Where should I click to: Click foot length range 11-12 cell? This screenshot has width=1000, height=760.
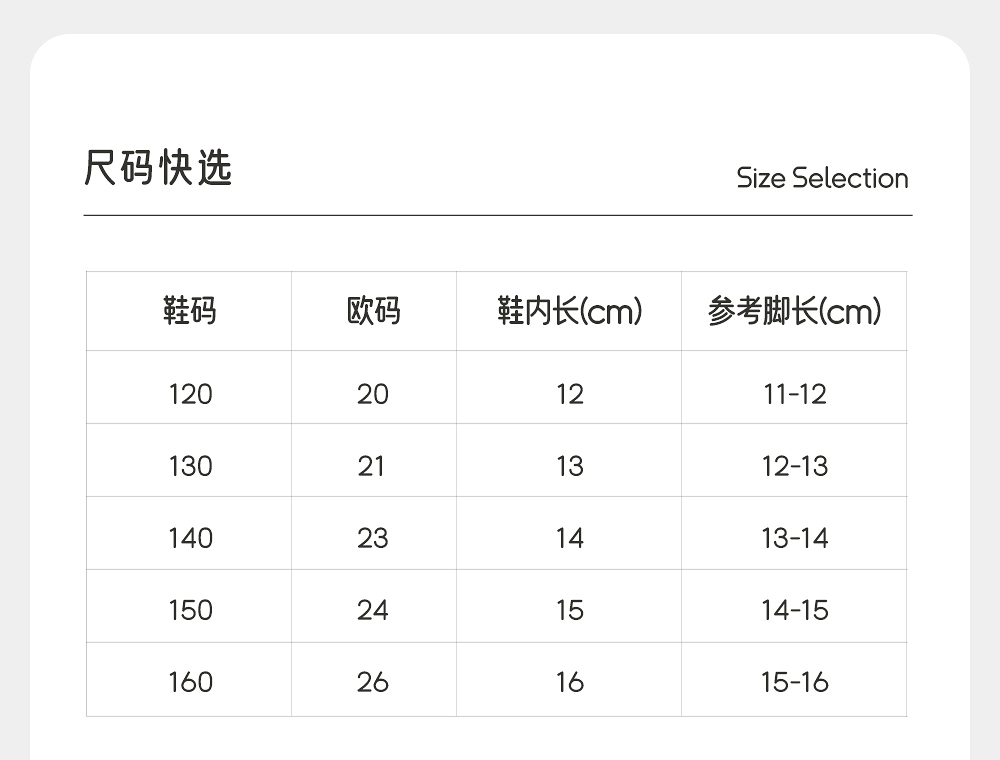point(795,394)
